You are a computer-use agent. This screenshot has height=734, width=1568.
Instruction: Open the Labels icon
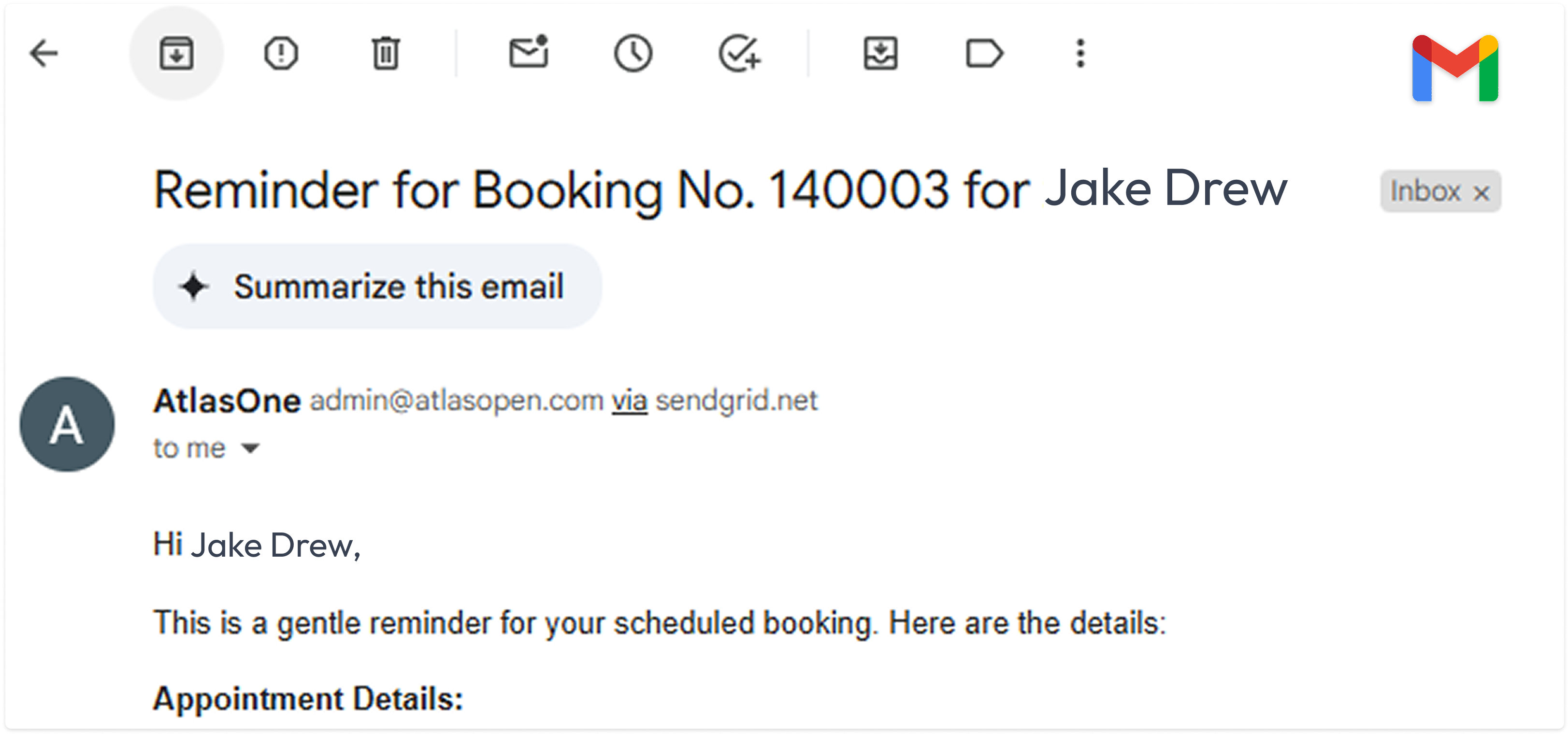tap(984, 54)
